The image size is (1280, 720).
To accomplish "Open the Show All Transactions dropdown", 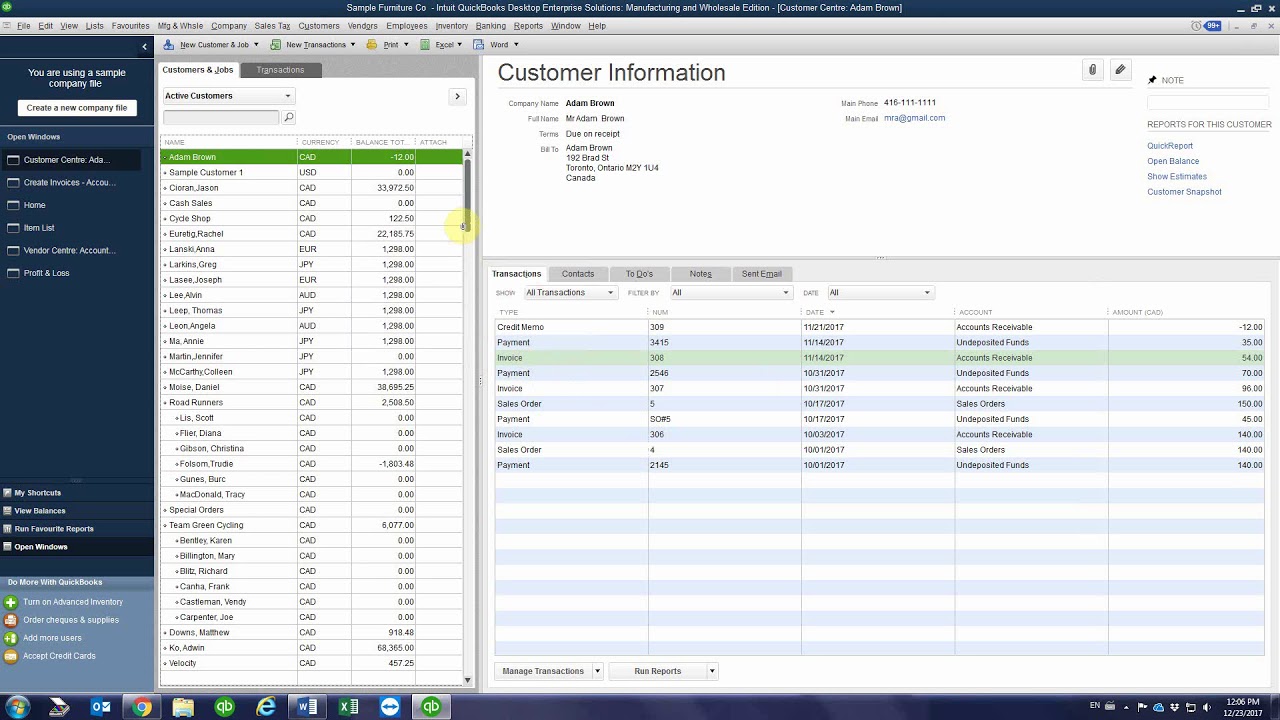I will (570, 293).
